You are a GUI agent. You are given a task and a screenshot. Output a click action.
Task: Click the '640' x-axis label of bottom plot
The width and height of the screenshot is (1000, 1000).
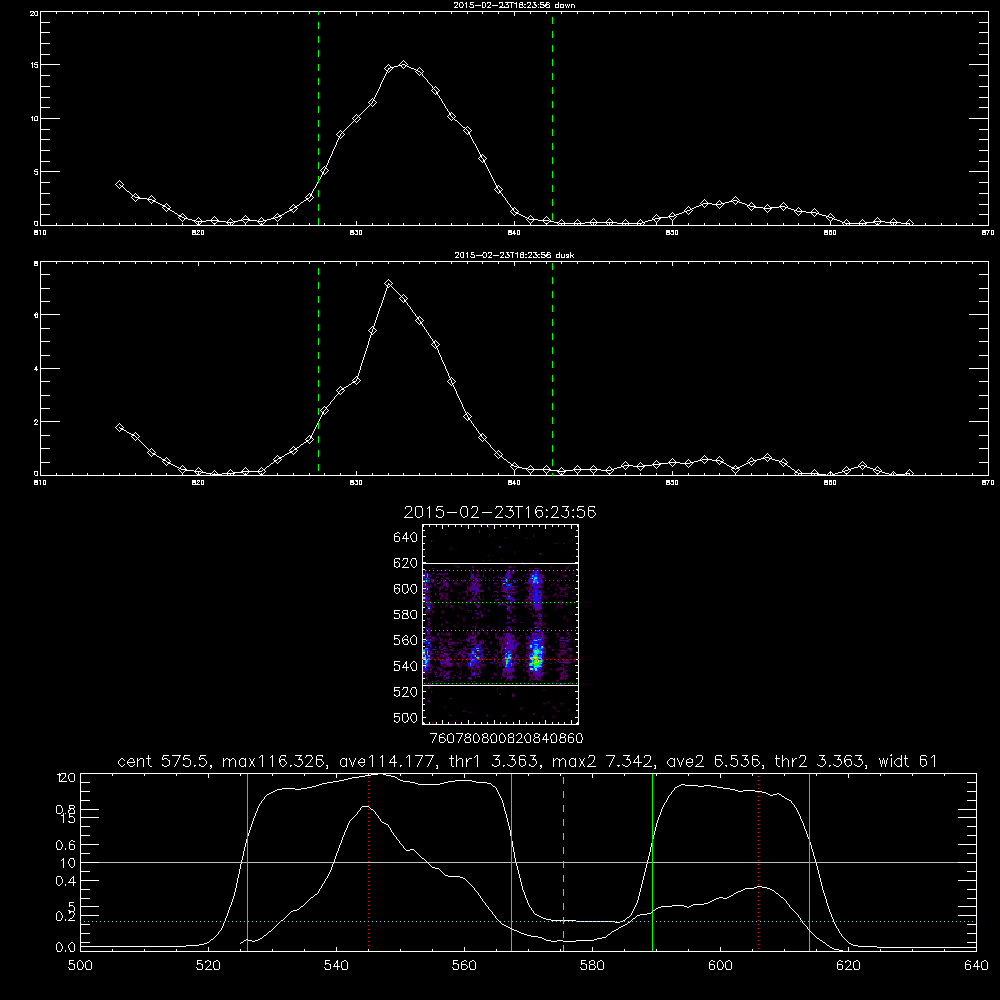(976, 966)
